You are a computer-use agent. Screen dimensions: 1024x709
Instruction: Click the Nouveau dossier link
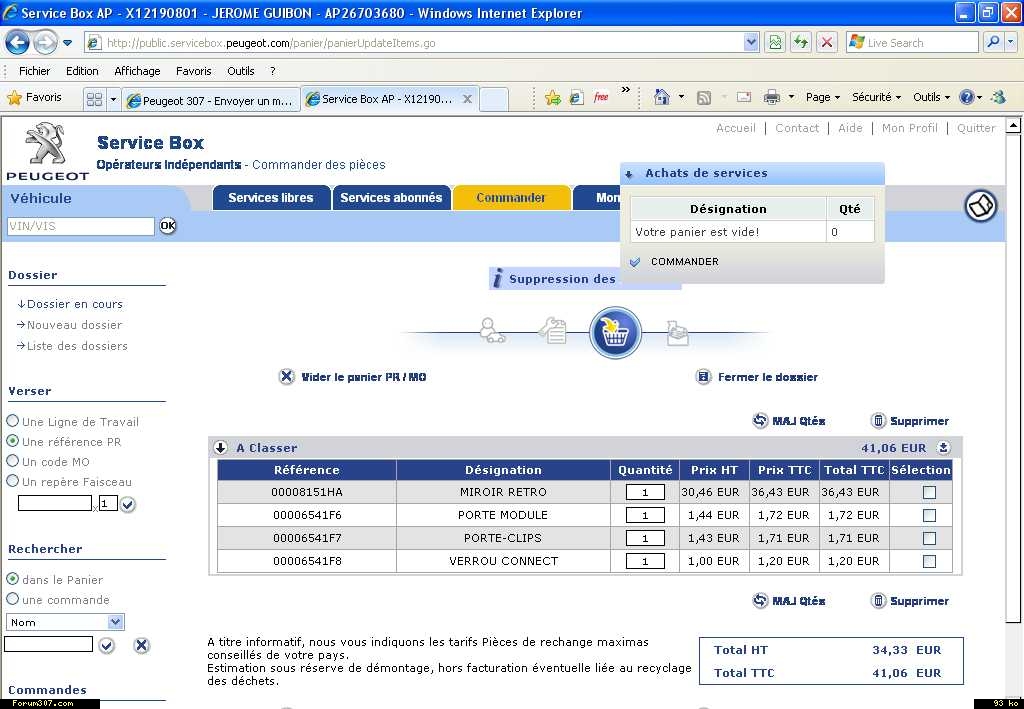tap(74, 325)
